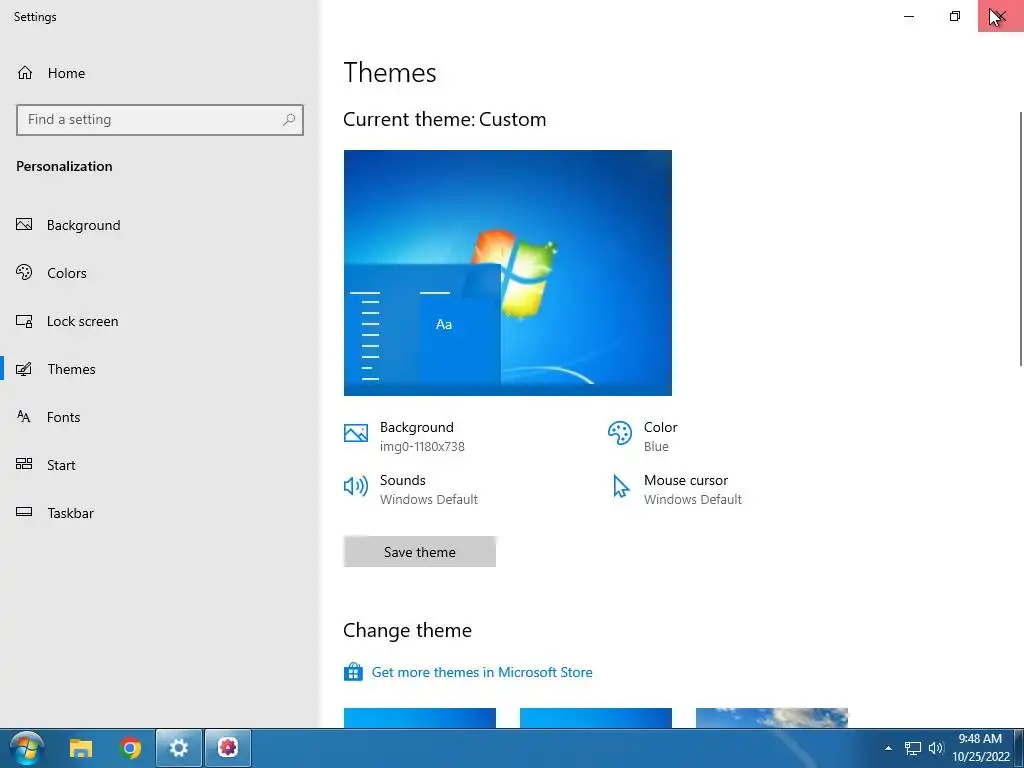Click the Mouse cursor arrow icon
Viewport: 1024px width, 768px height.
pos(620,487)
